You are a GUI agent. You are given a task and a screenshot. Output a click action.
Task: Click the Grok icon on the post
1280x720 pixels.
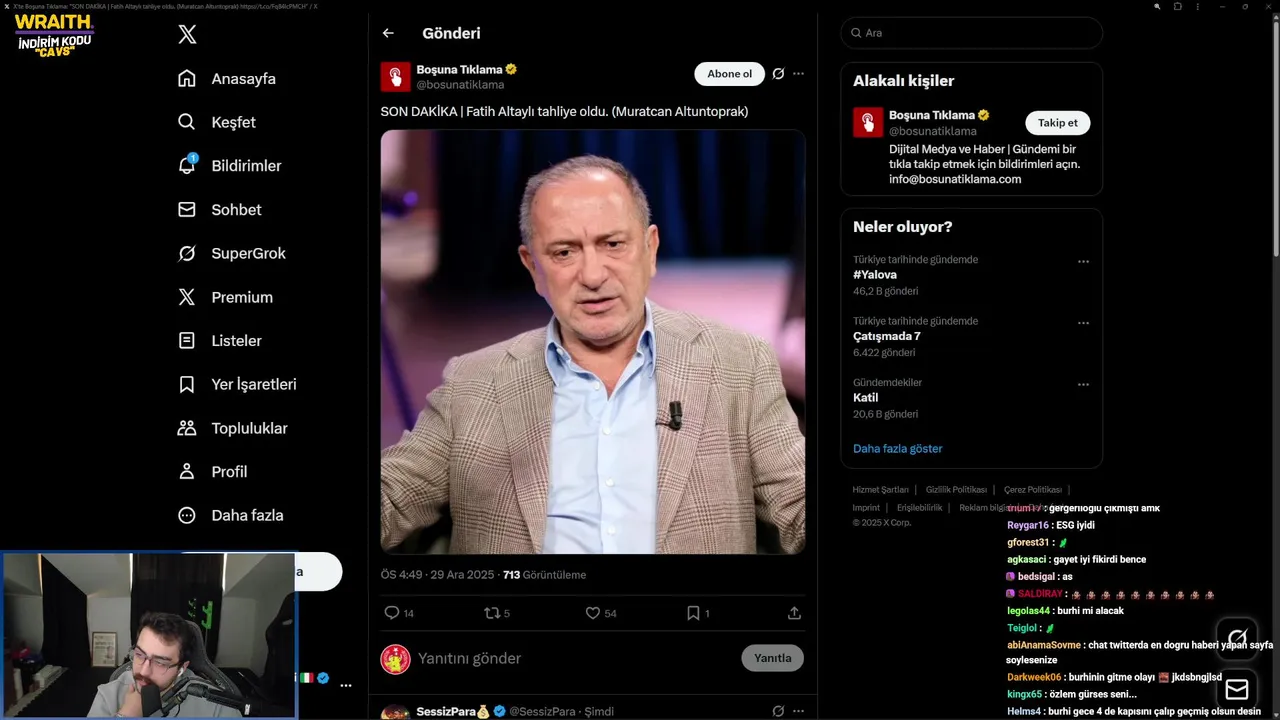778,74
